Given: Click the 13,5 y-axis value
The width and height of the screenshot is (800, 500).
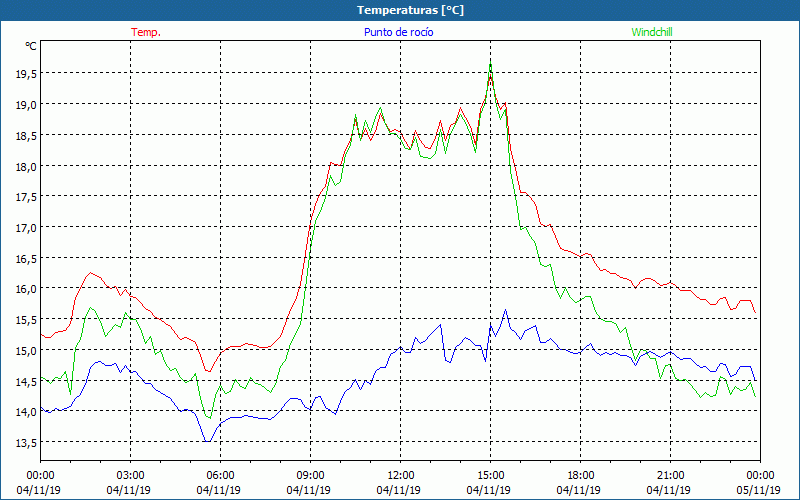Looking at the screenshot, I should pos(26,443).
